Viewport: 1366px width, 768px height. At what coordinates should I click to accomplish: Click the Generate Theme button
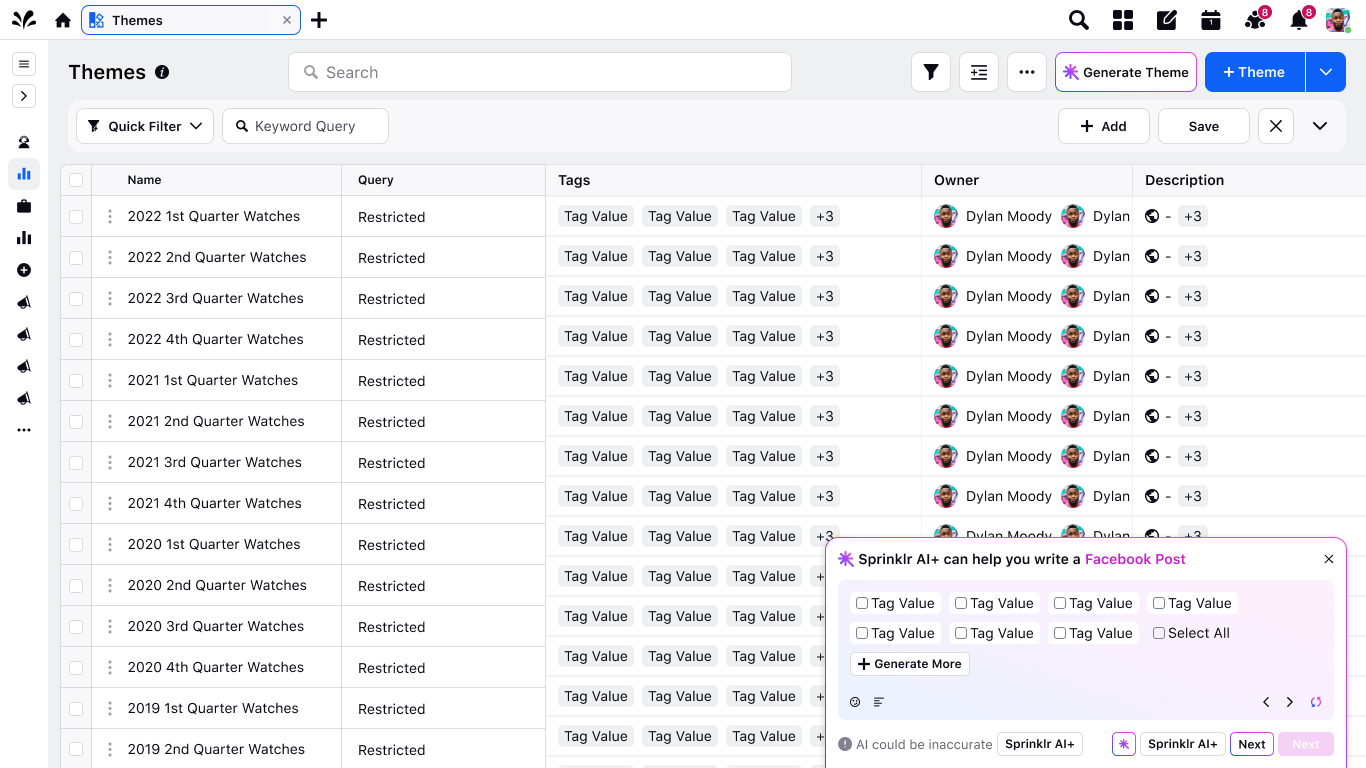point(1125,72)
